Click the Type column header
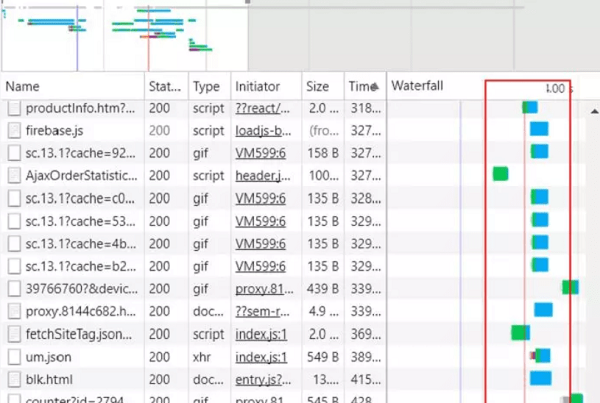The width and height of the screenshot is (600, 403). point(206,87)
